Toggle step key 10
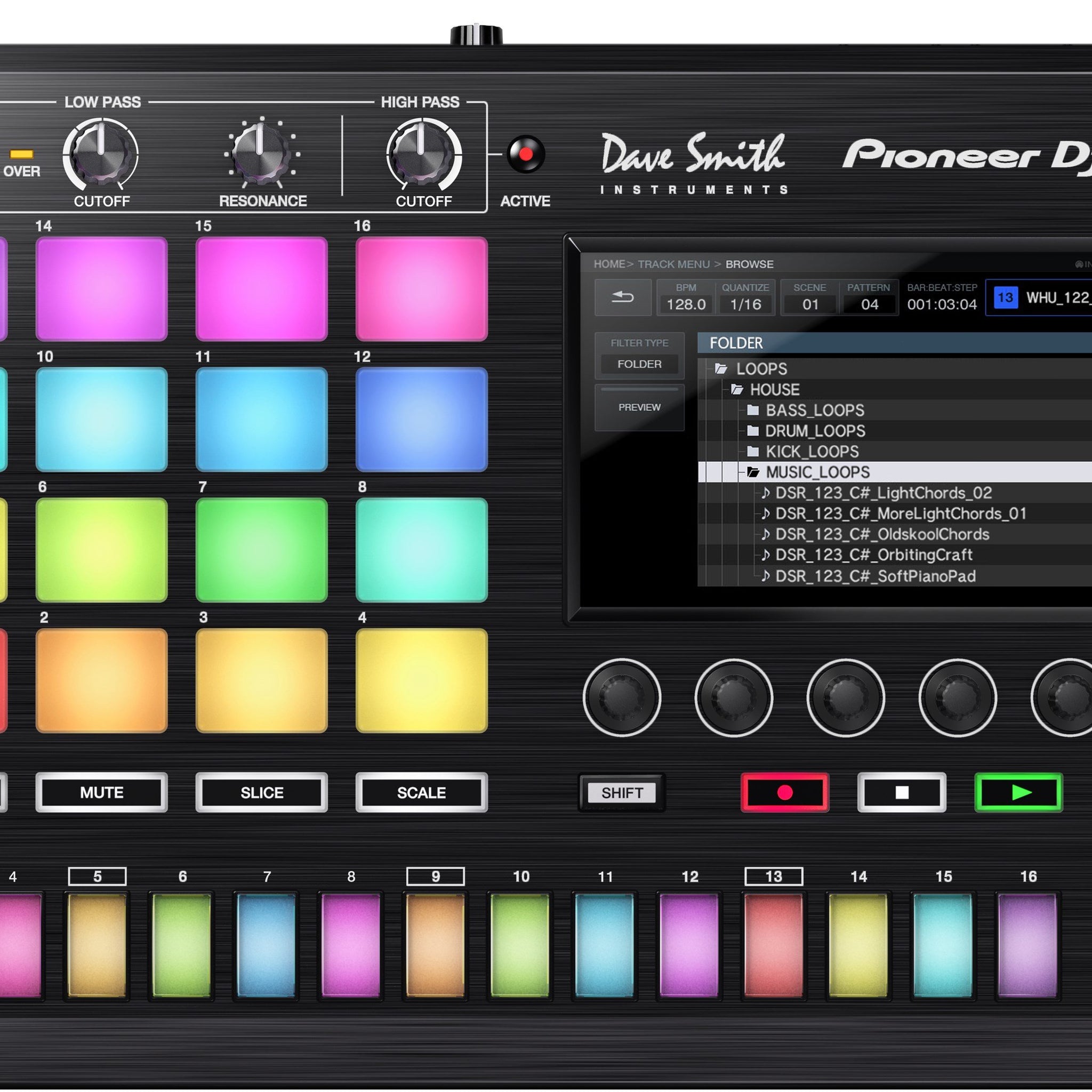The height and width of the screenshot is (1092, 1092). [520, 945]
